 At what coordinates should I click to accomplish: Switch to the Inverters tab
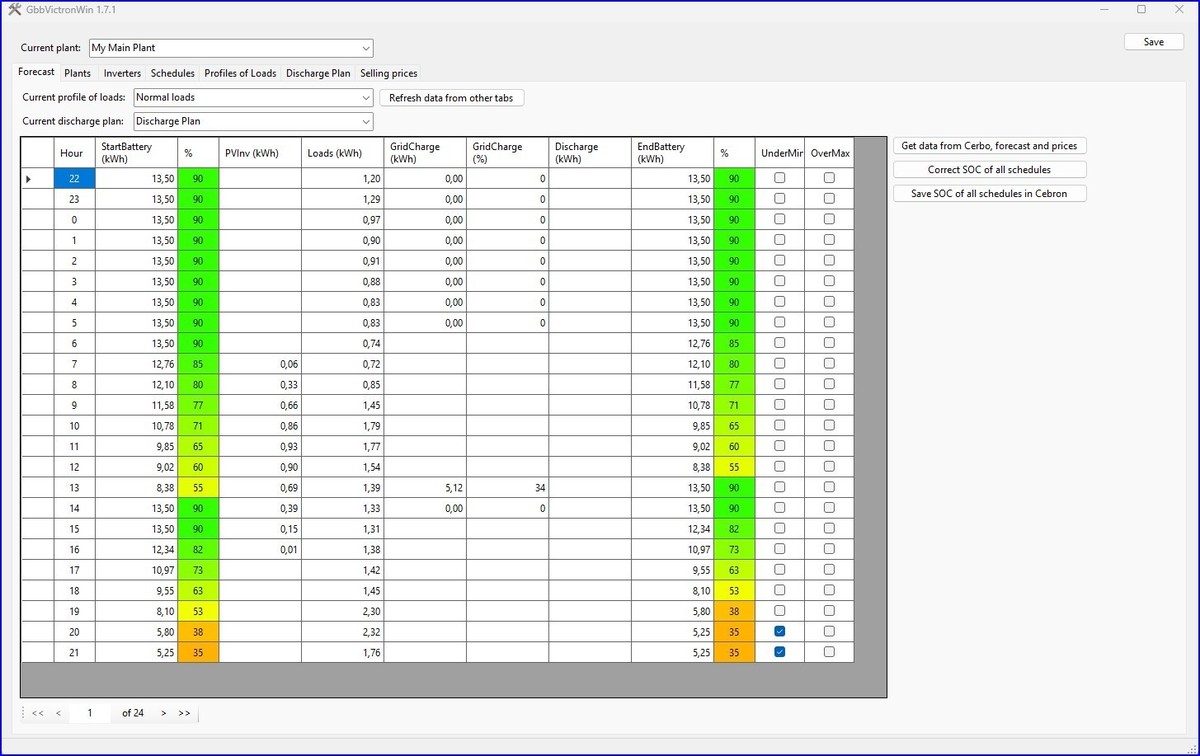[x=122, y=73]
